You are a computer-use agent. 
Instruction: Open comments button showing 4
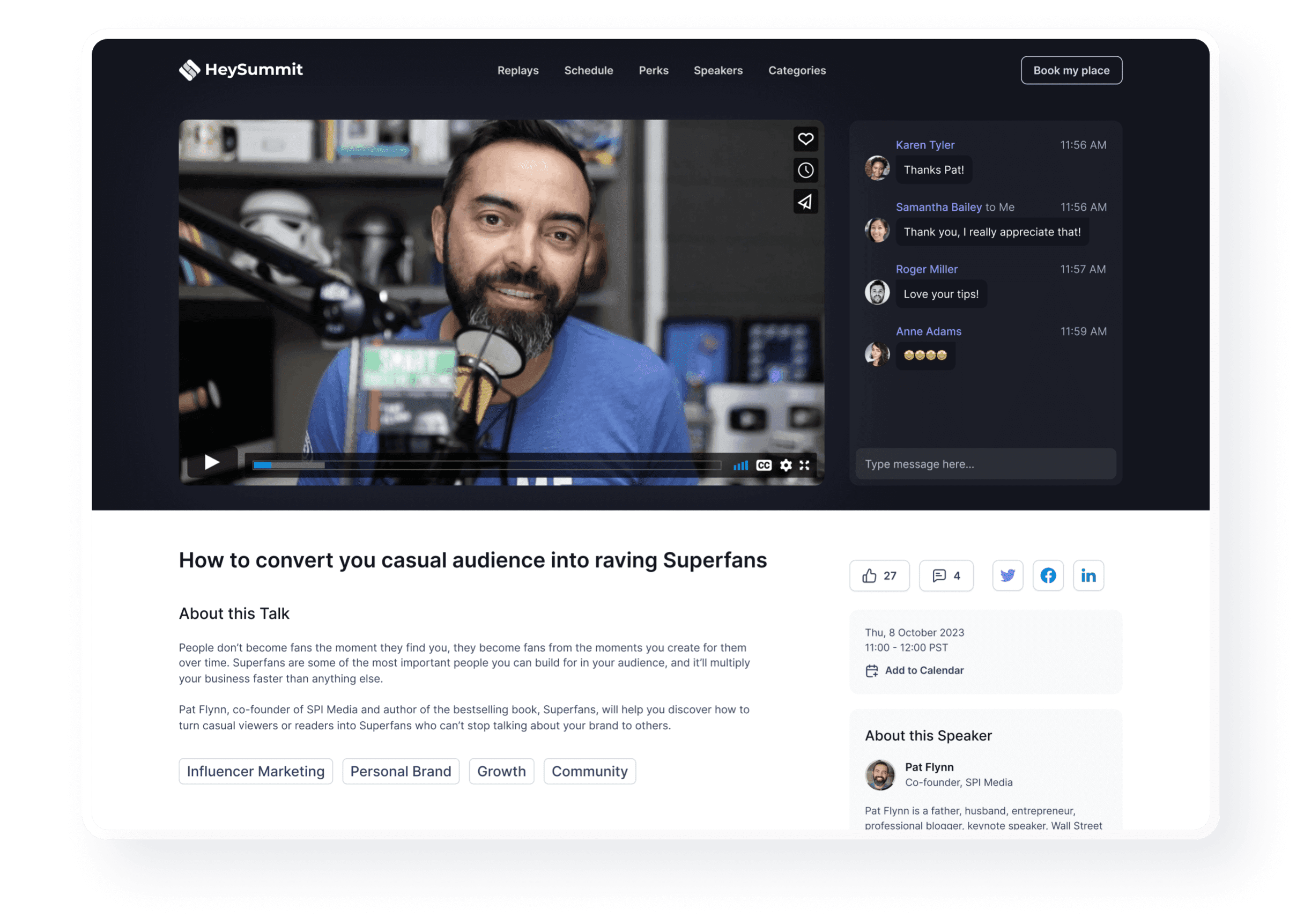[946, 576]
